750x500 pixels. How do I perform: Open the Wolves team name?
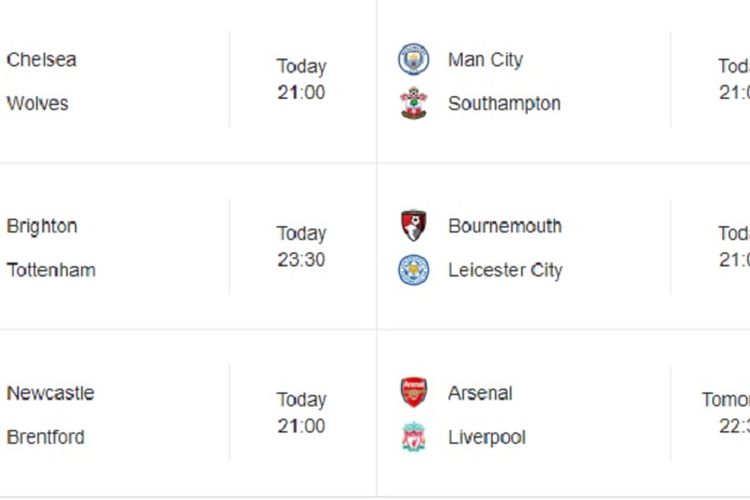pyautogui.click(x=37, y=103)
